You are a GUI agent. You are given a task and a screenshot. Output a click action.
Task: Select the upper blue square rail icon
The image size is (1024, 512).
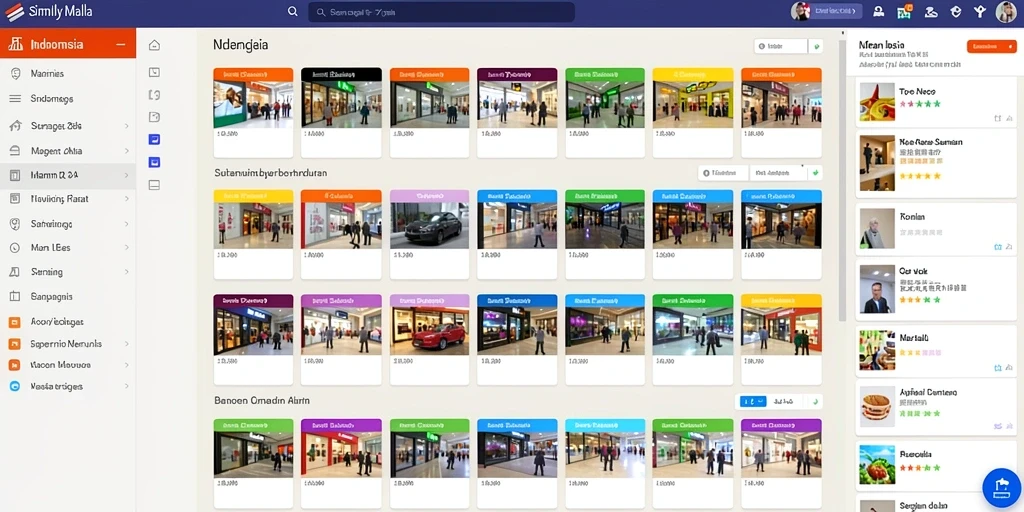(x=154, y=139)
